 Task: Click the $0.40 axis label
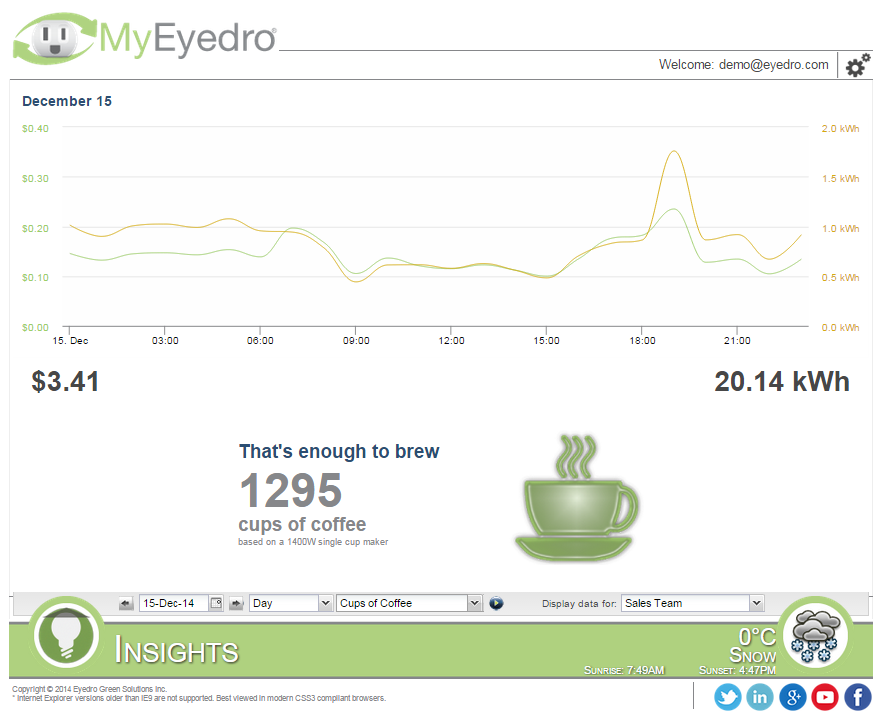click(35, 129)
